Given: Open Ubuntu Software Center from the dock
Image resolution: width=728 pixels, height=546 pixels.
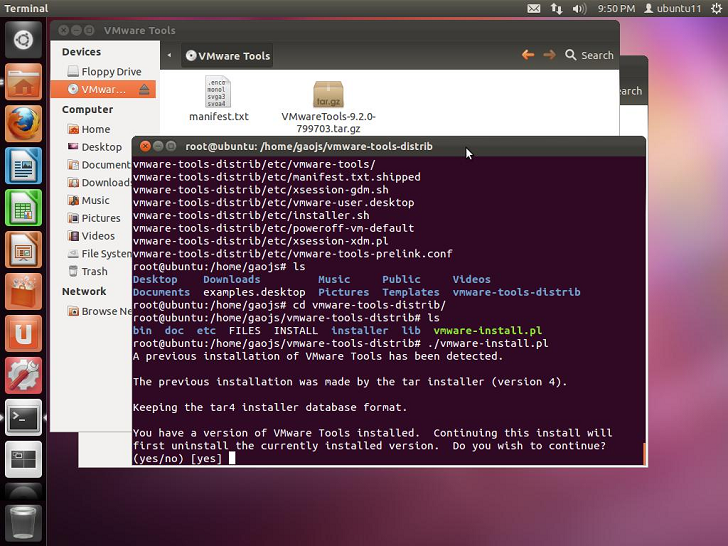Looking at the screenshot, I should tap(23, 292).
